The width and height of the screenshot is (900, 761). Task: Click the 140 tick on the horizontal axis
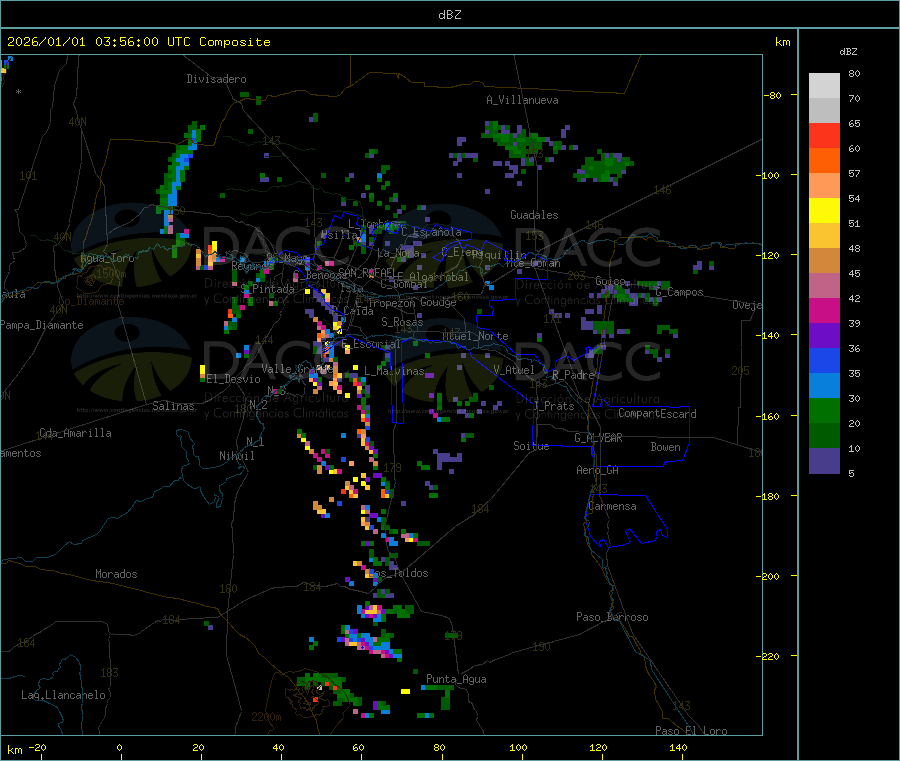[678, 748]
